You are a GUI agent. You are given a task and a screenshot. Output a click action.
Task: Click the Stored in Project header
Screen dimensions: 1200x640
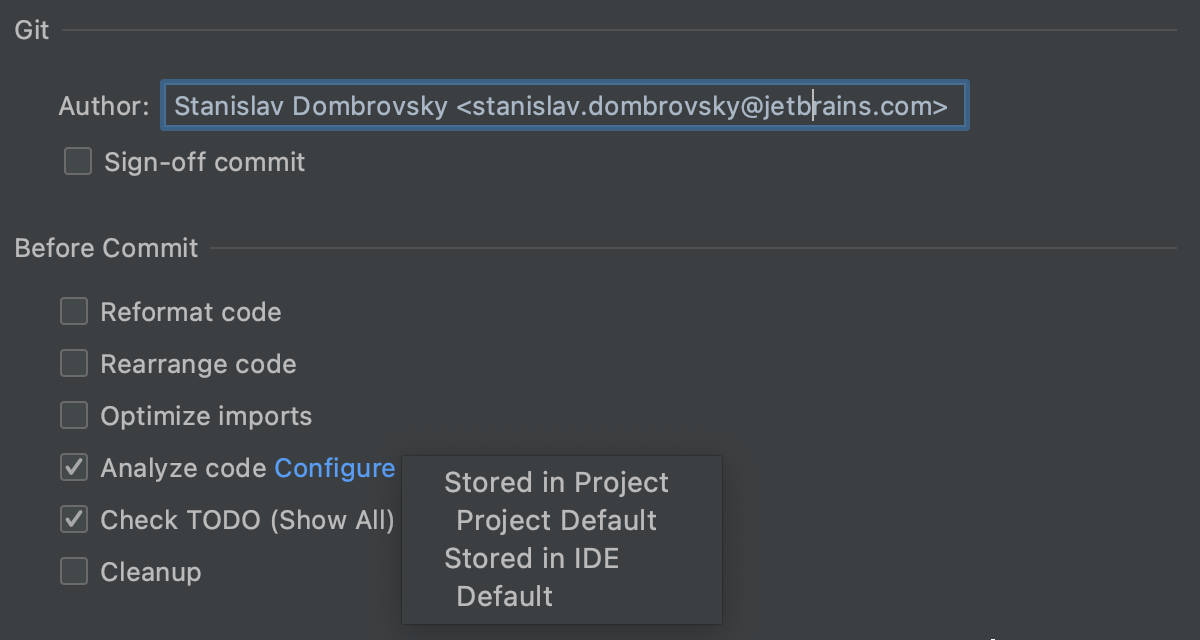556,483
